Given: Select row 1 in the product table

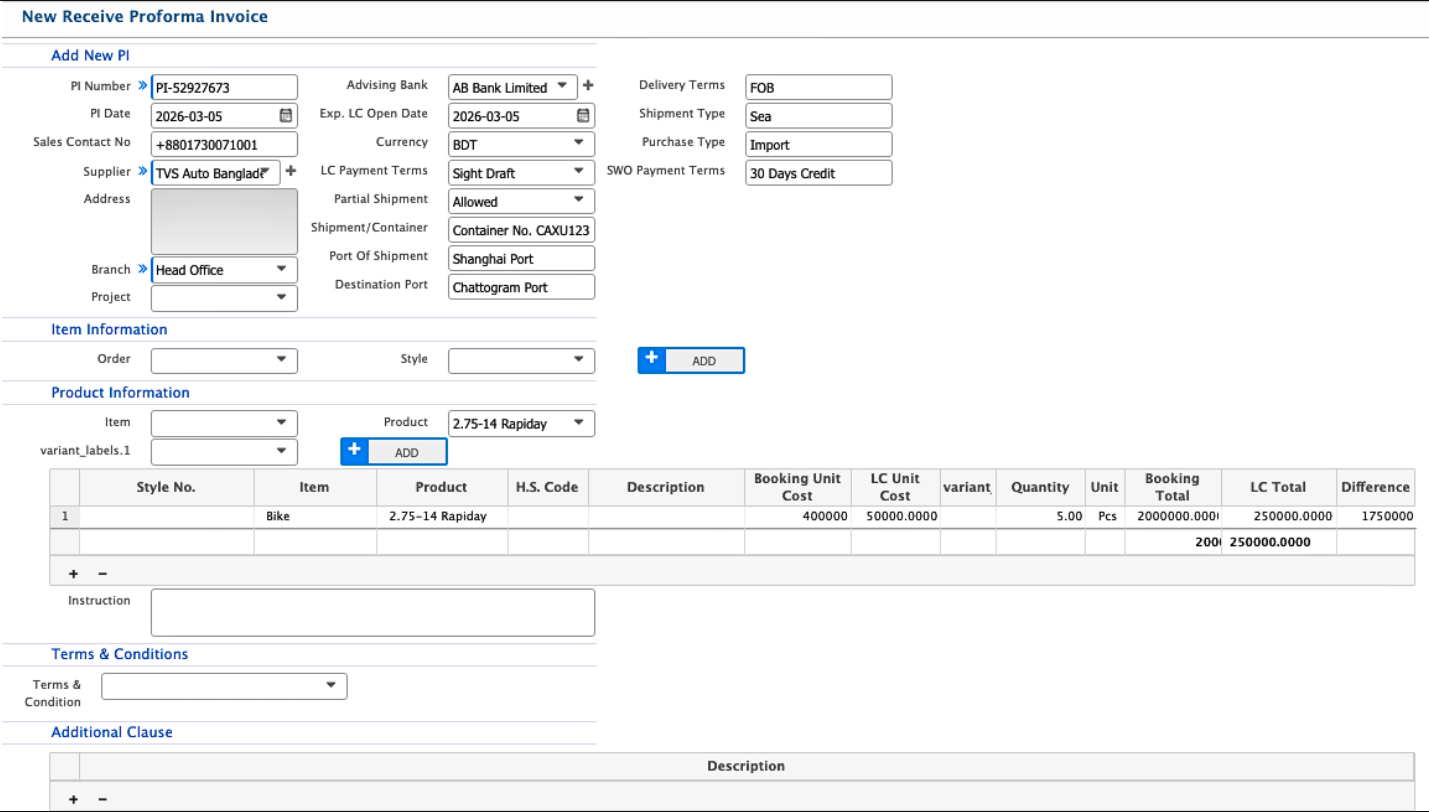Looking at the screenshot, I should (x=63, y=516).
